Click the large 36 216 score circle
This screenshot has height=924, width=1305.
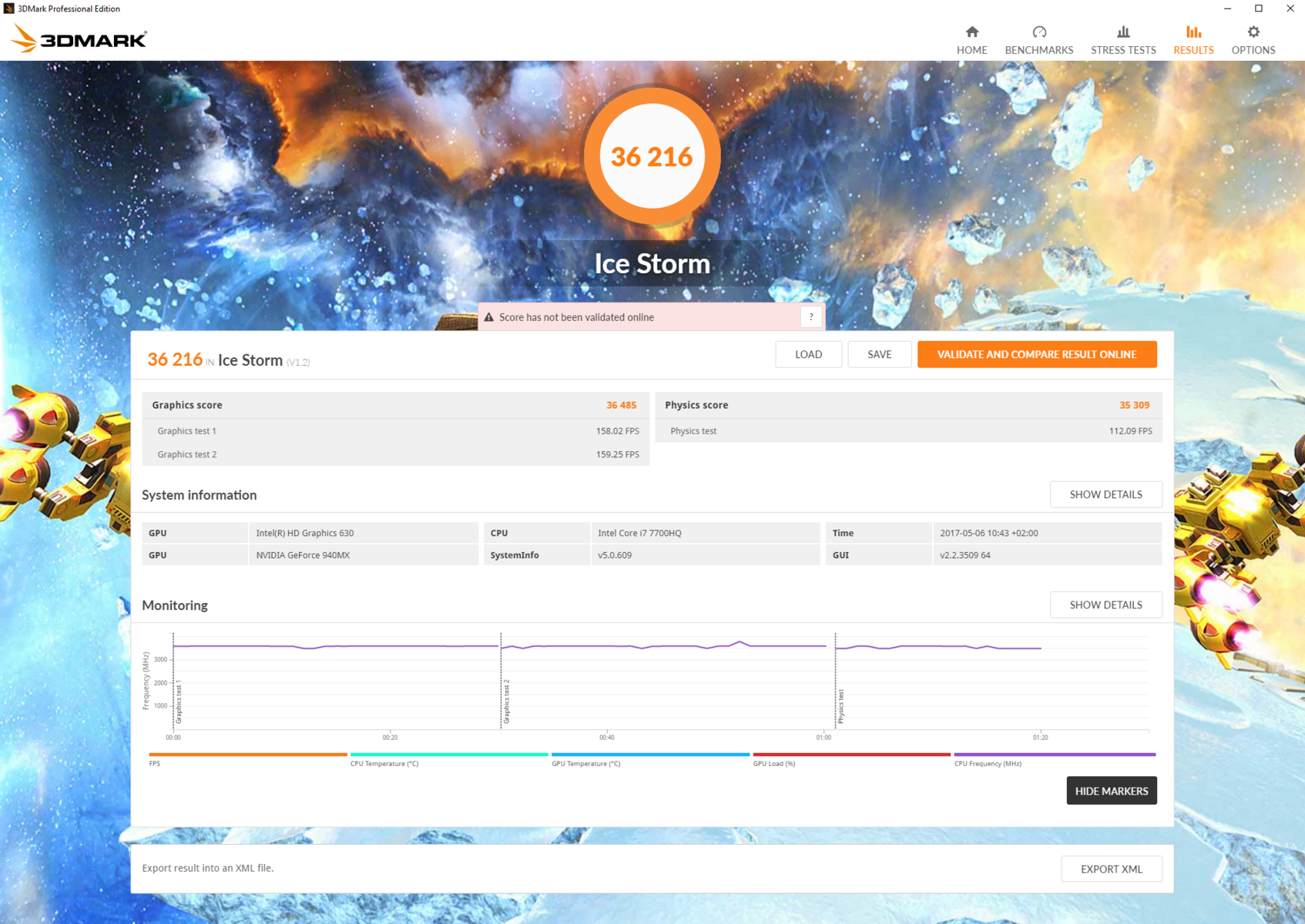point(652,156)
